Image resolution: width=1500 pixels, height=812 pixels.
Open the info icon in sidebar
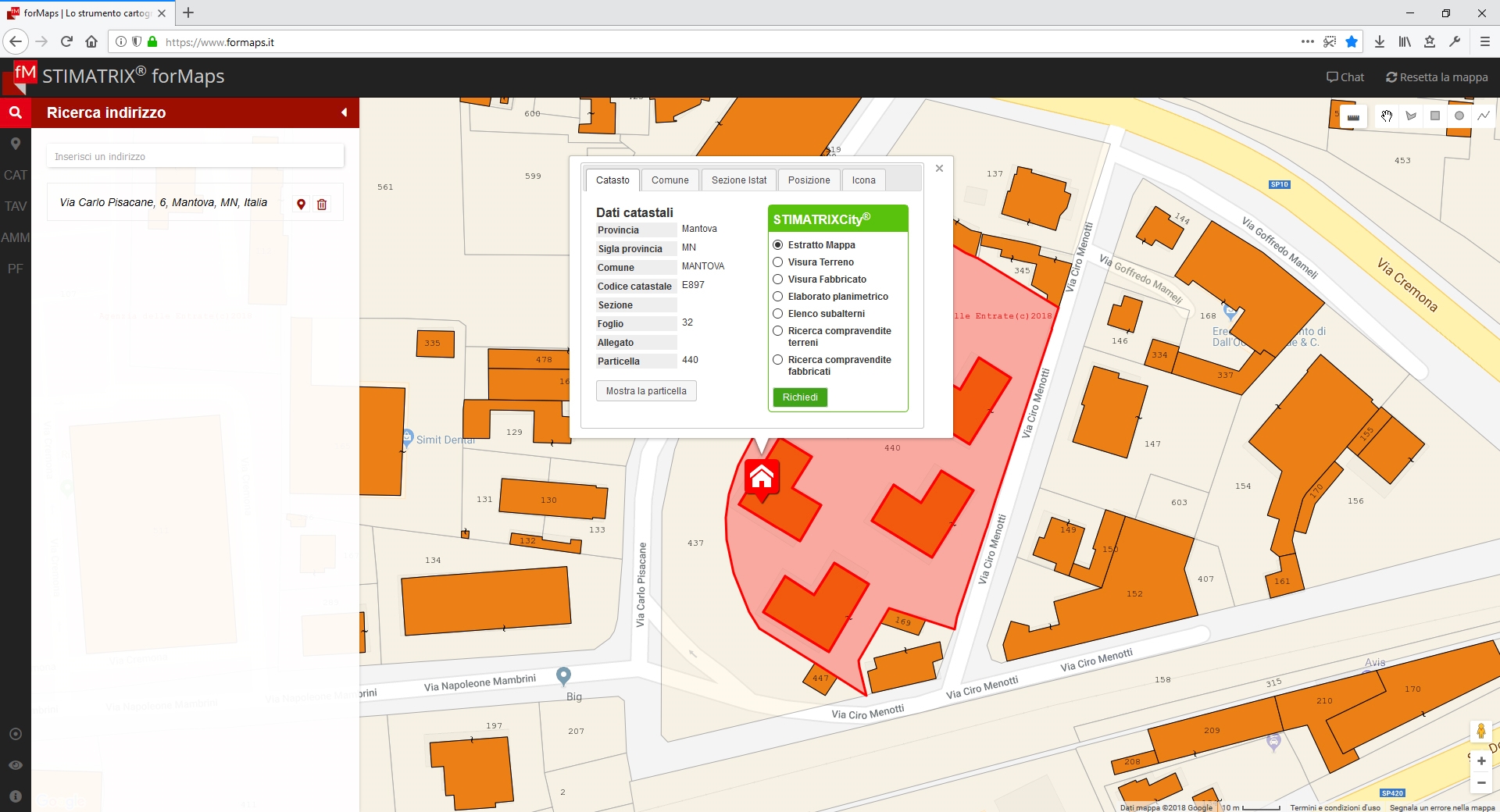point(15,796)
